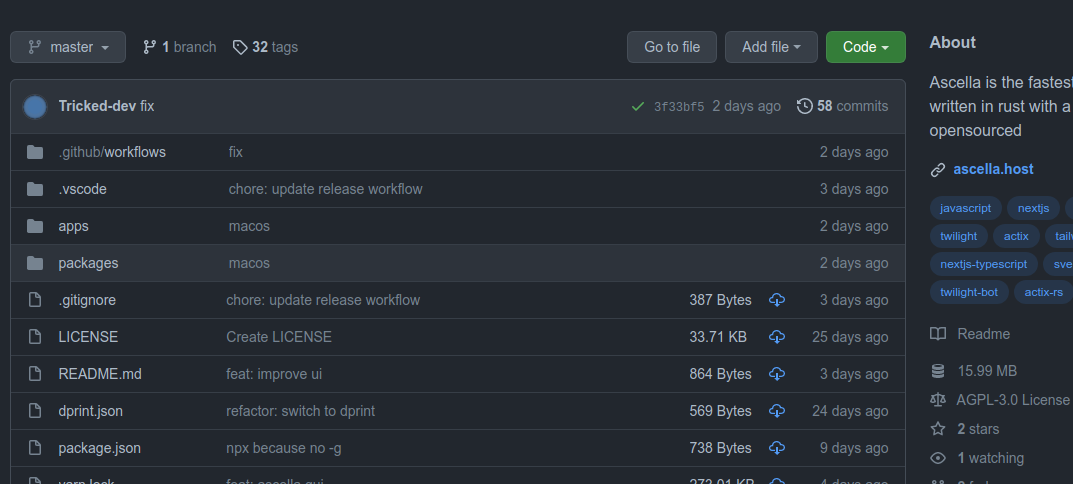
Task: Open commit hash 3f33bf5
Action: (679, 107)
